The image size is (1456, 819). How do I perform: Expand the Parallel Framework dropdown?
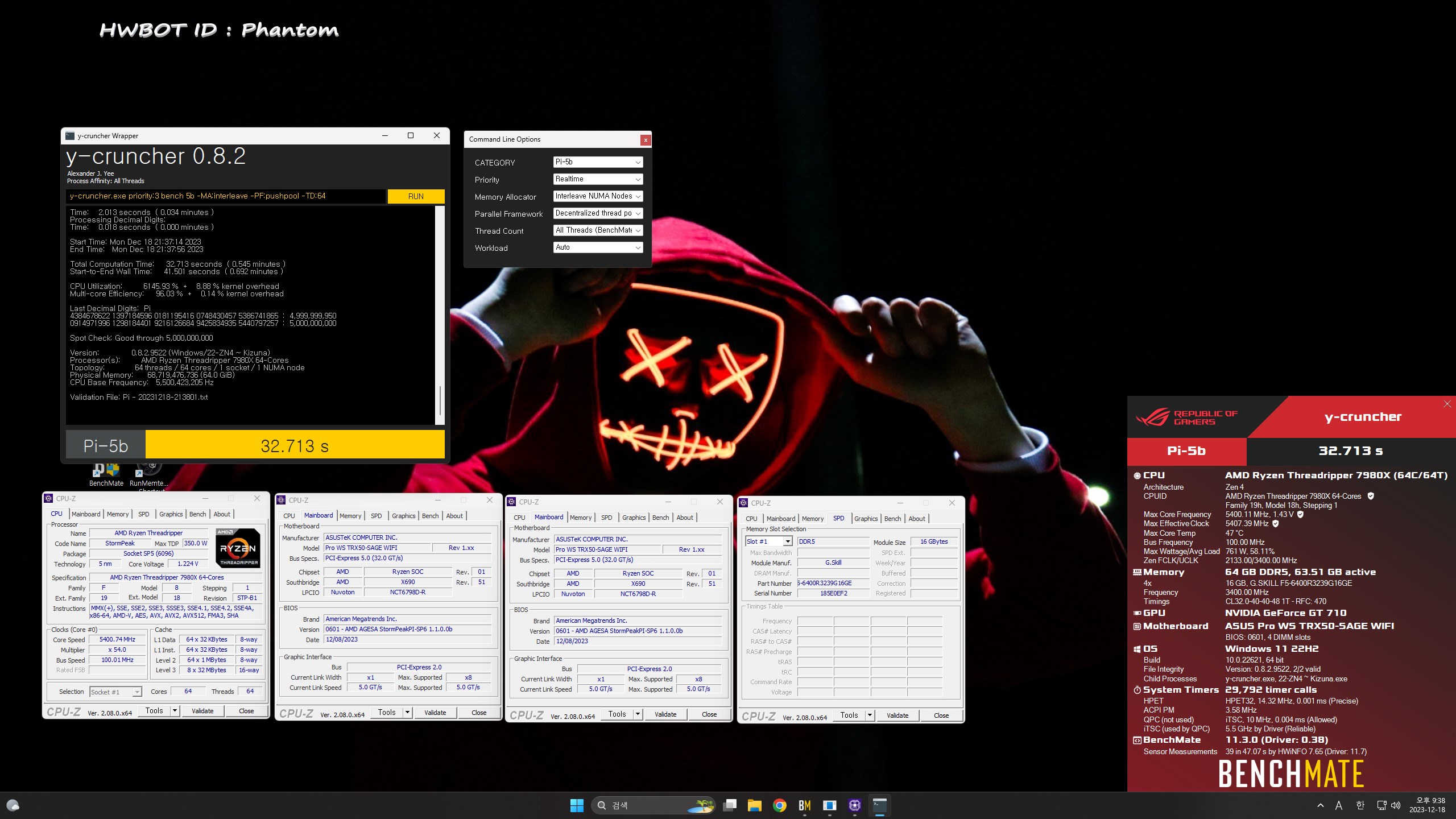[598, 213]
